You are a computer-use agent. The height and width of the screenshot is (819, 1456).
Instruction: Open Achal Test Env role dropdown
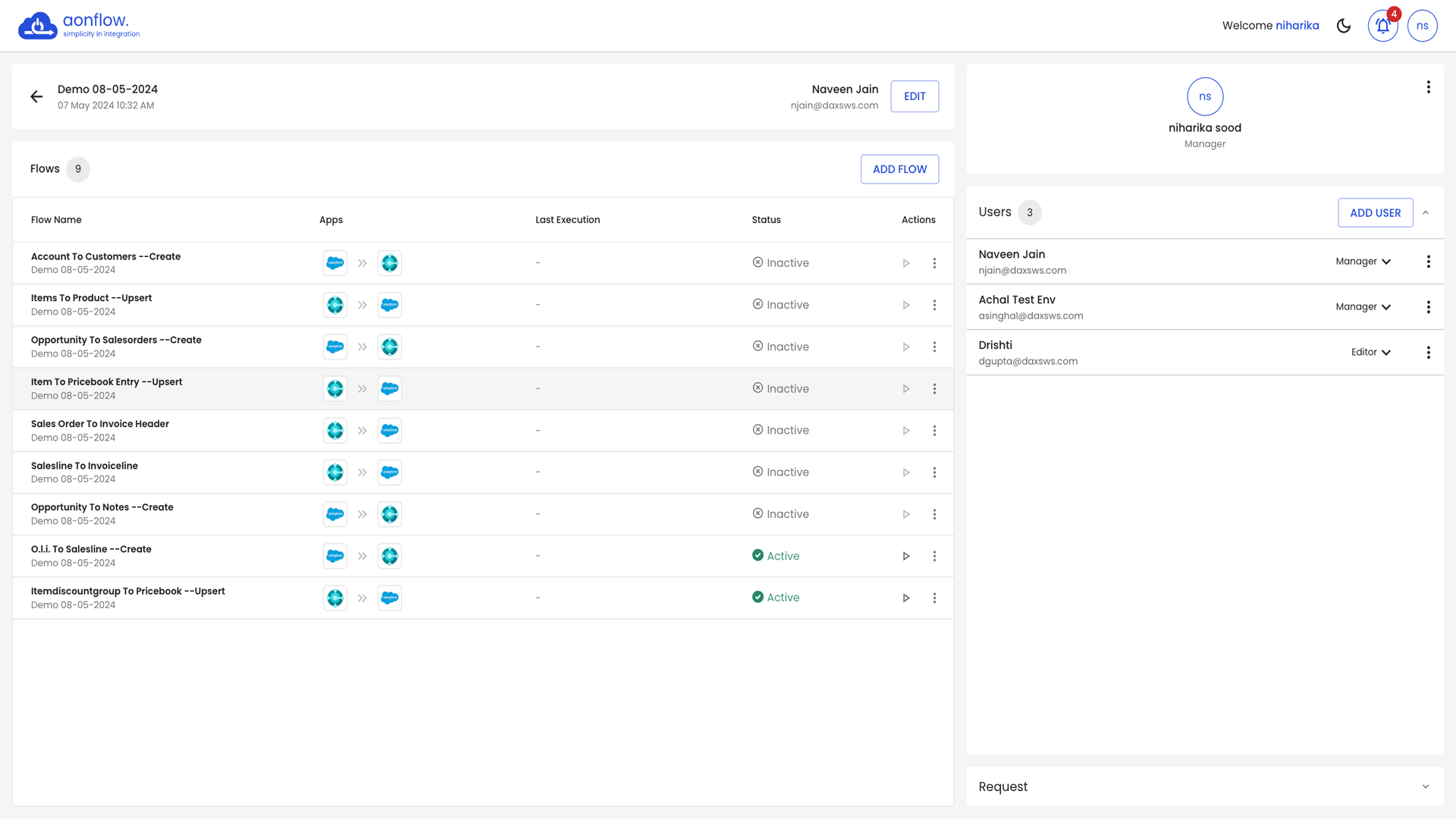click(1363, 307)
